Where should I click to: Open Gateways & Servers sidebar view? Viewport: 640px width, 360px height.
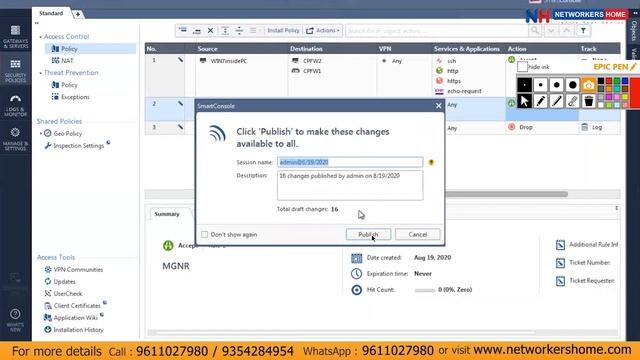[16, 37]
